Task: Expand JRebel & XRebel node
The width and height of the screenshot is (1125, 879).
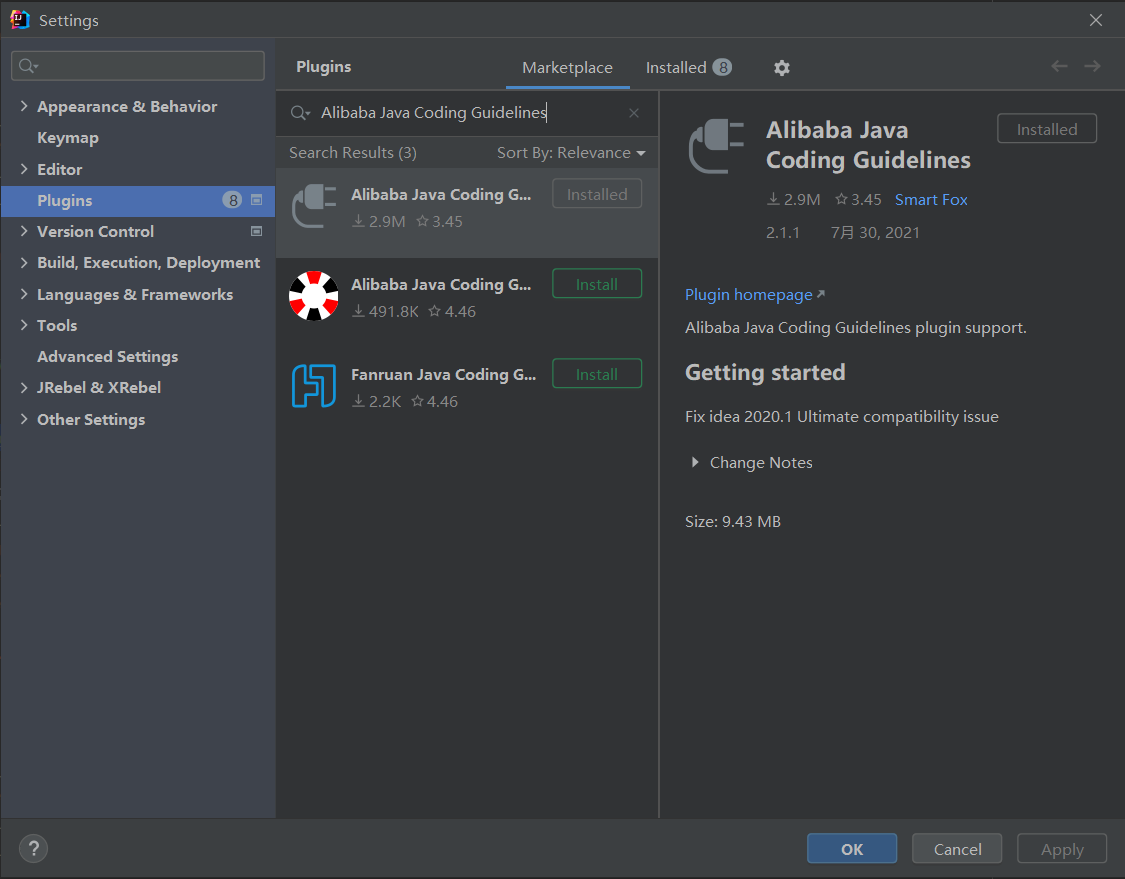Action: pos(24,387)
